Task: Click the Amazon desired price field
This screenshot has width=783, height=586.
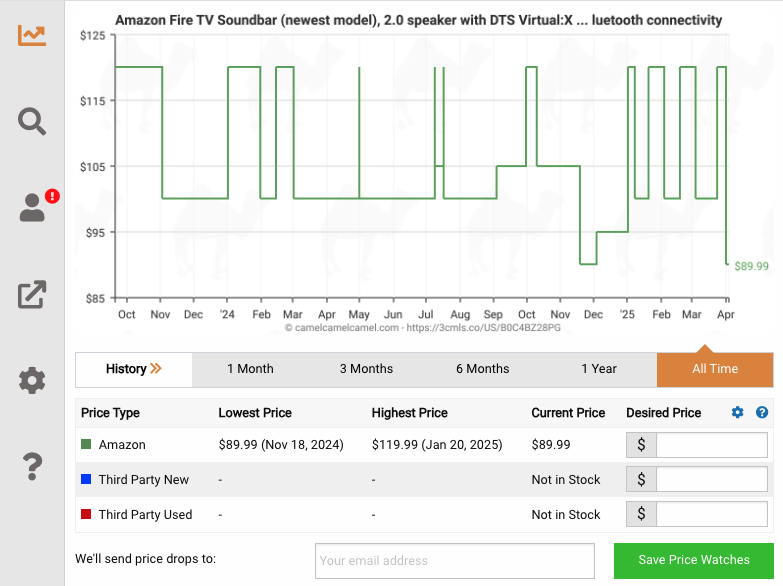Action: tap(711, 445)
